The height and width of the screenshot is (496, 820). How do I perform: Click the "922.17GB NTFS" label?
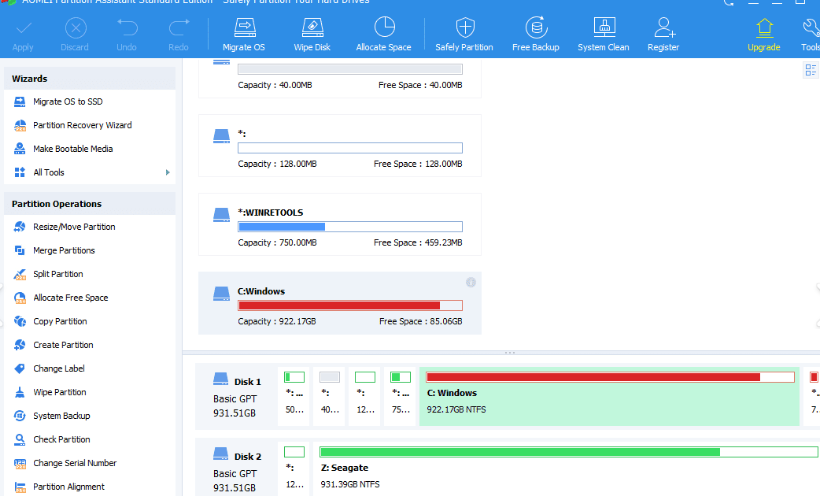456,410
